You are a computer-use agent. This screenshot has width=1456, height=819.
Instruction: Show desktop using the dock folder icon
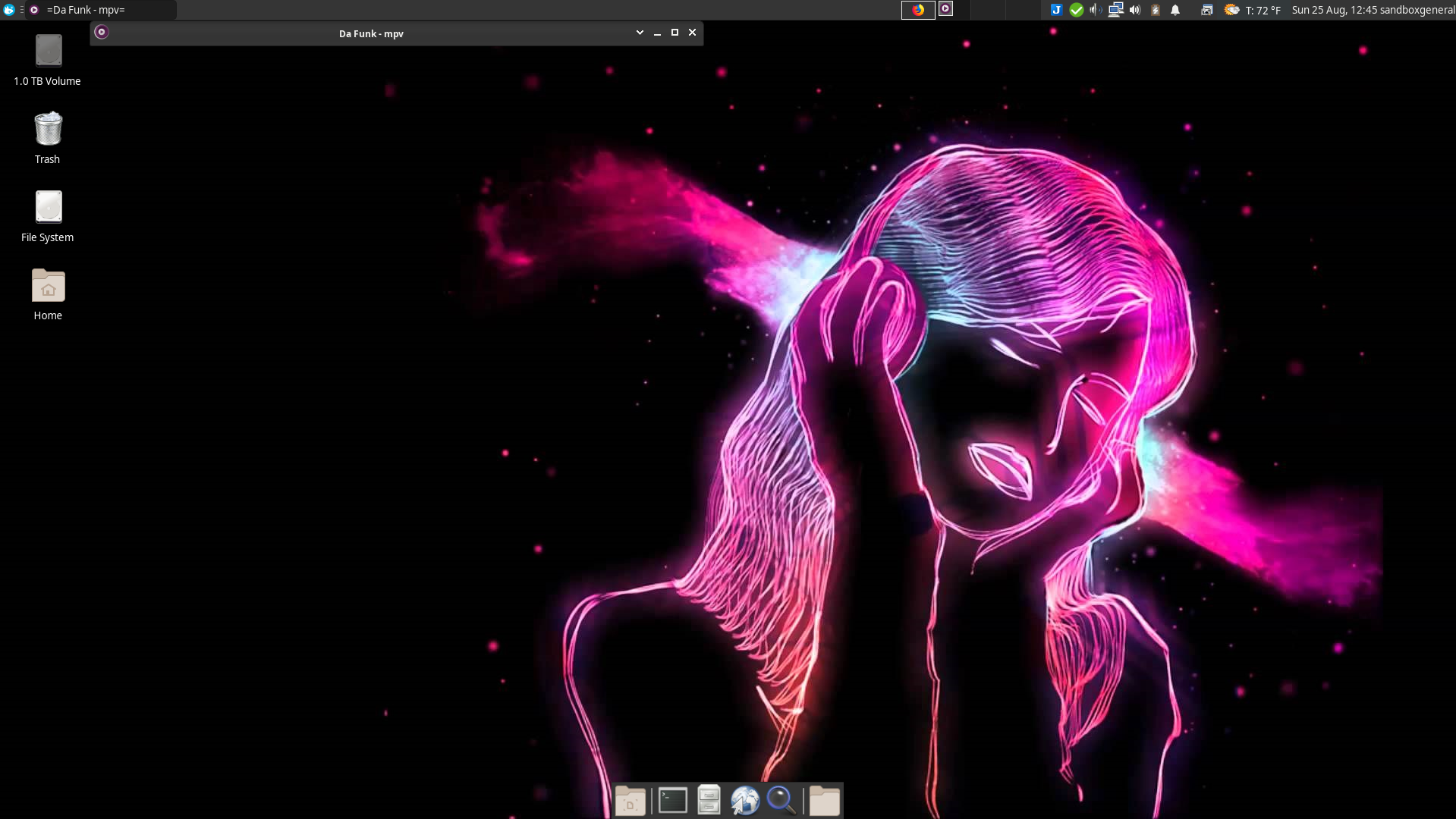tap(630, 801)
